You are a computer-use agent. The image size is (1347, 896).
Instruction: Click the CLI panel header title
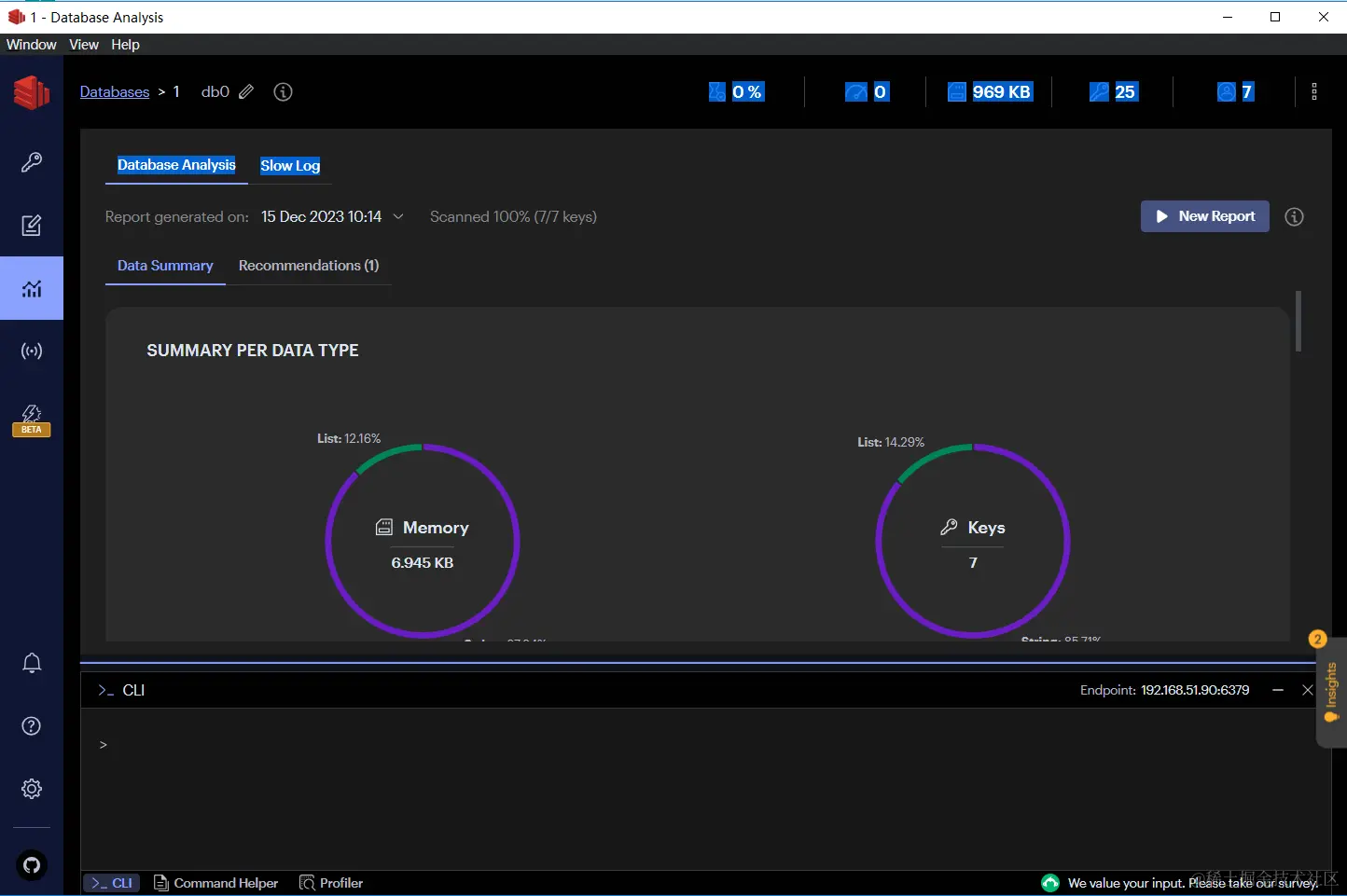133,690
